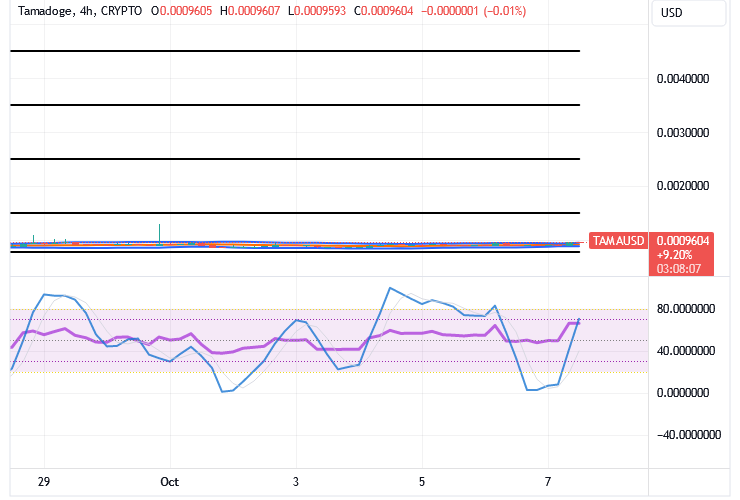
Task: Click the 0.0020000 price axis label
Action: [x=682, y=186]
